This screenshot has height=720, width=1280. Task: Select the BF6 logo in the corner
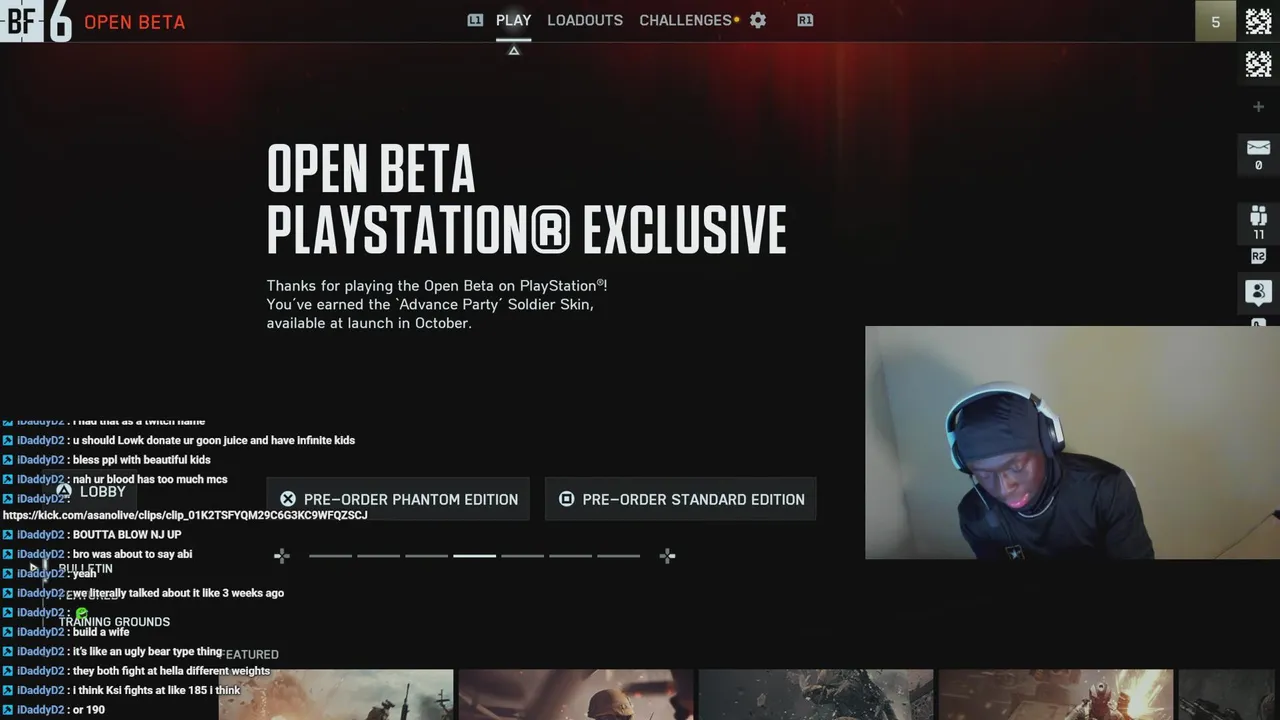coord(37,21)
